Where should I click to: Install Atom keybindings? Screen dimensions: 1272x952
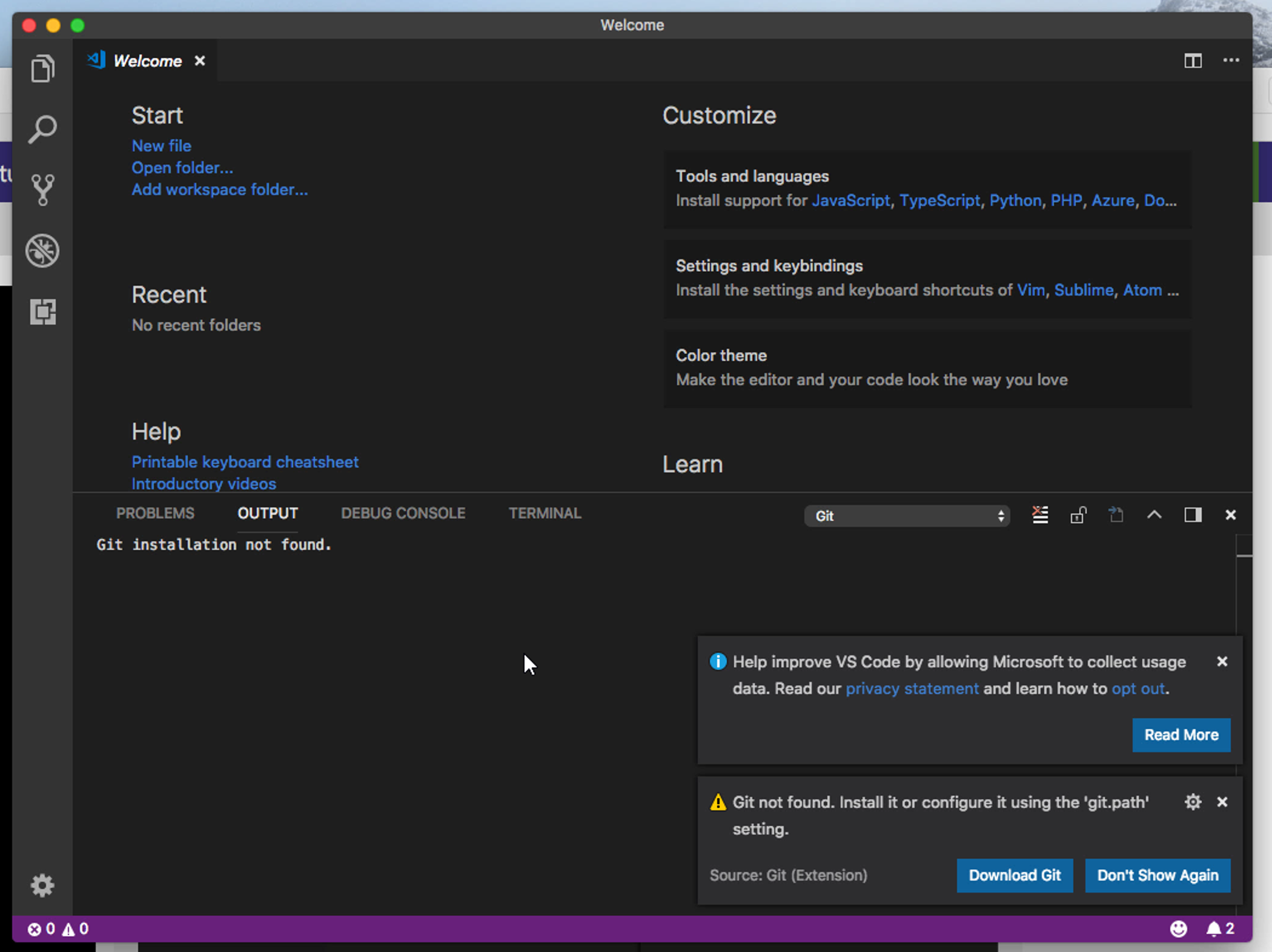1142,290
